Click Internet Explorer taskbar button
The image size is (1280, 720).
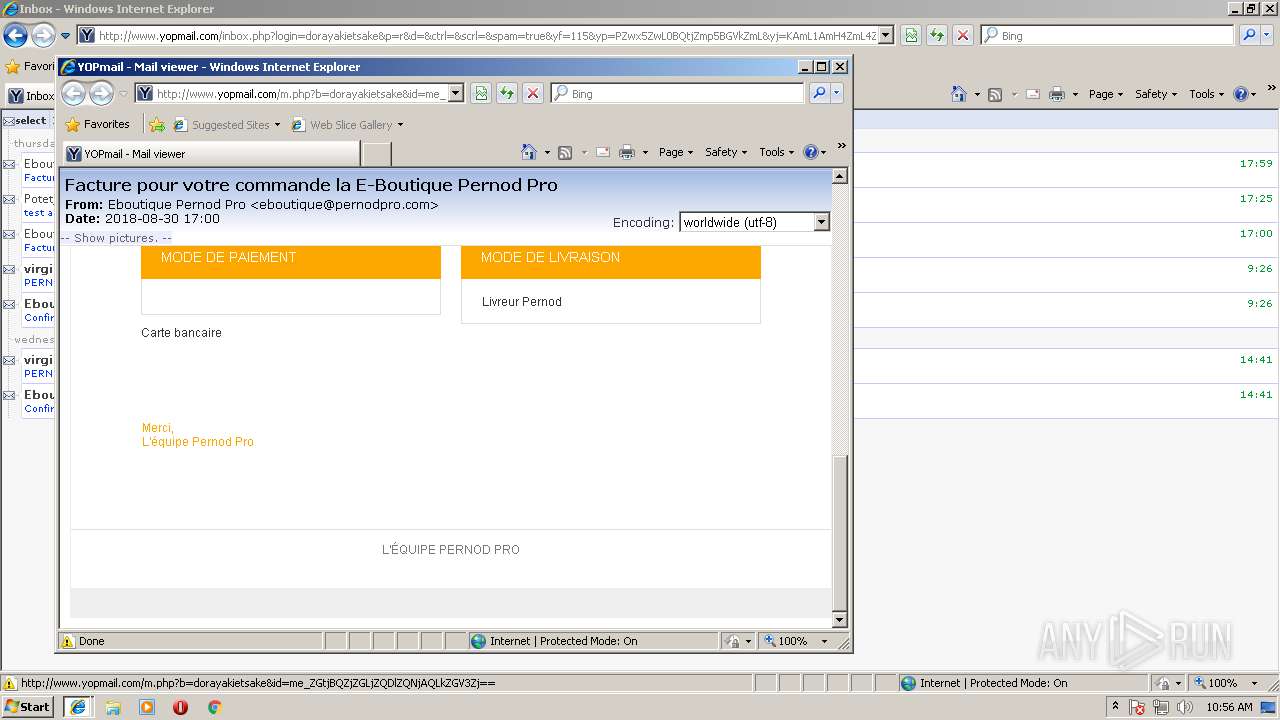(x=77, y=706)
